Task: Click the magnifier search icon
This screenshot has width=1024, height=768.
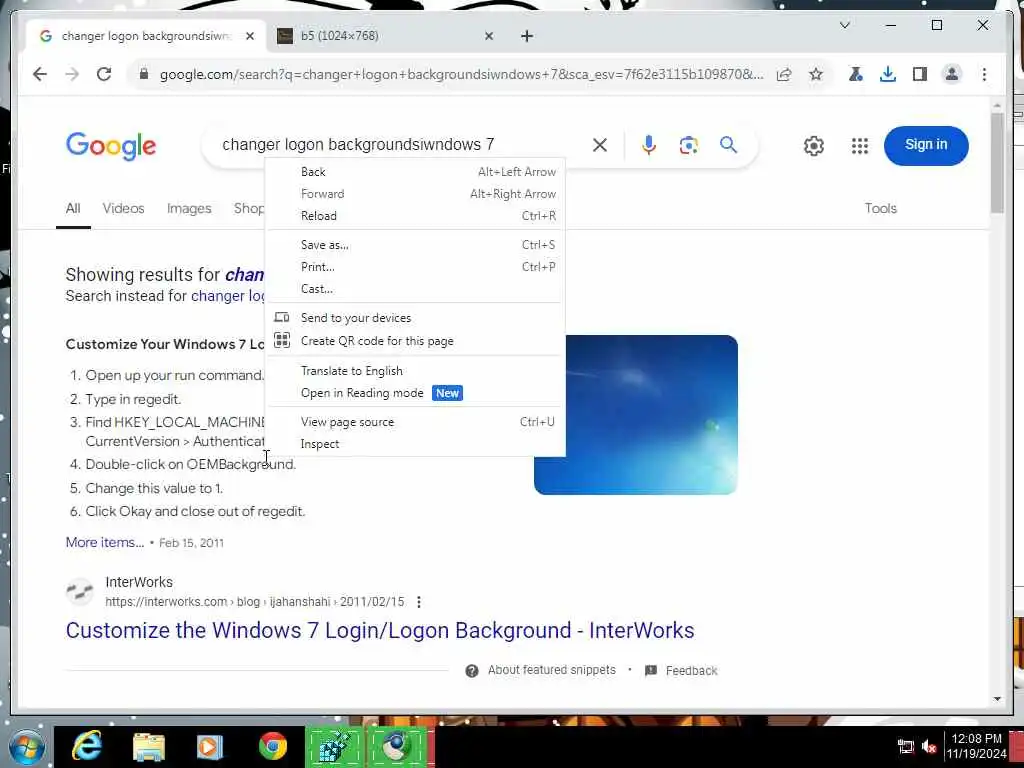Action: (x=728, y=145)
